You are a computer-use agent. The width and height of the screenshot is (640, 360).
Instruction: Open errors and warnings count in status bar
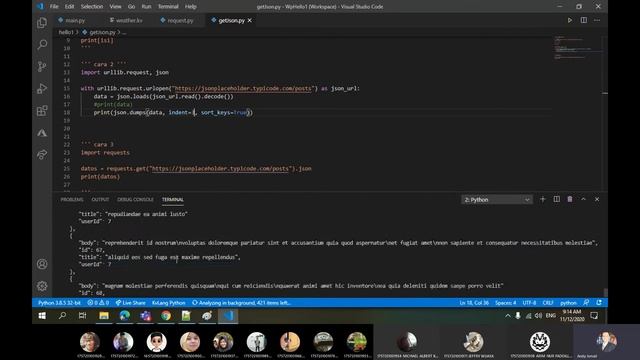[x=98, y=303]
